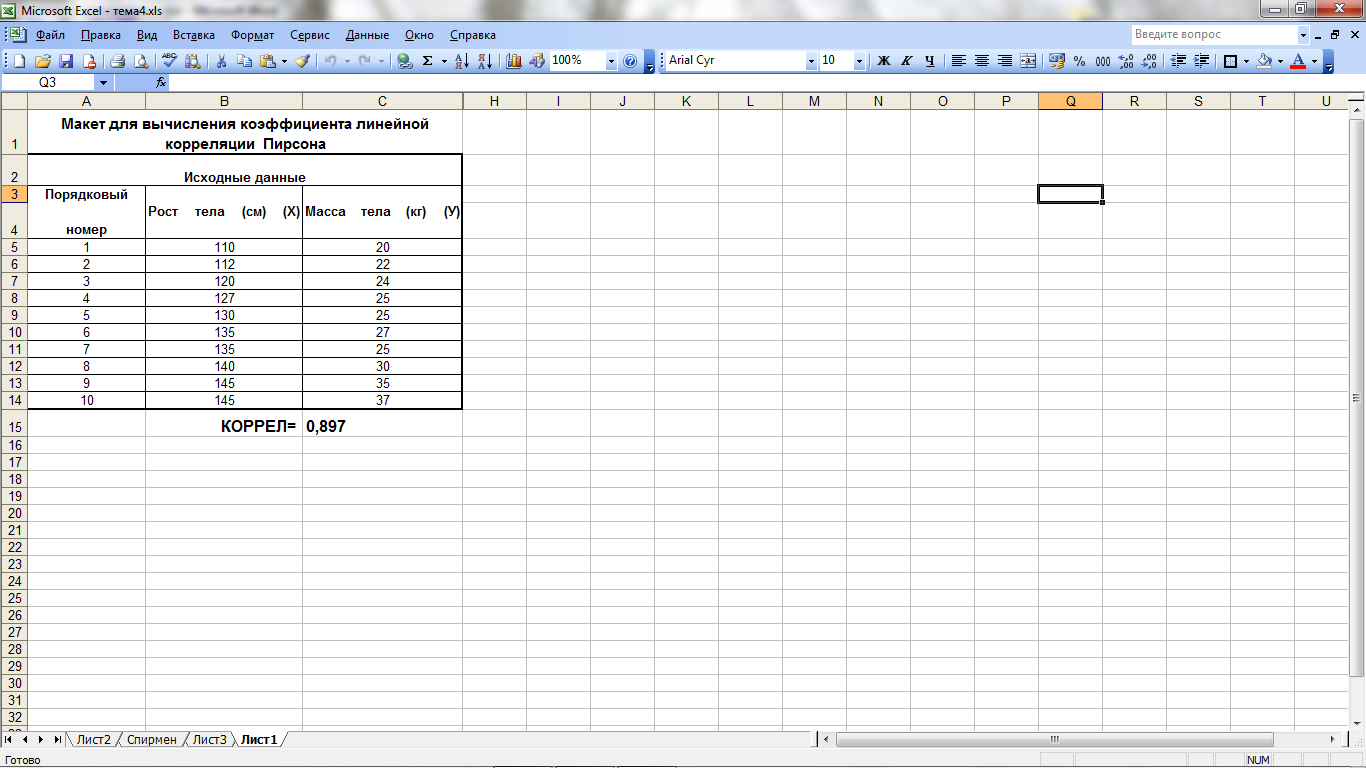This screenshot has height=768, width=1366.
Task: Open the AutoSum functions dropdown arrow
Action: (444, 61)
